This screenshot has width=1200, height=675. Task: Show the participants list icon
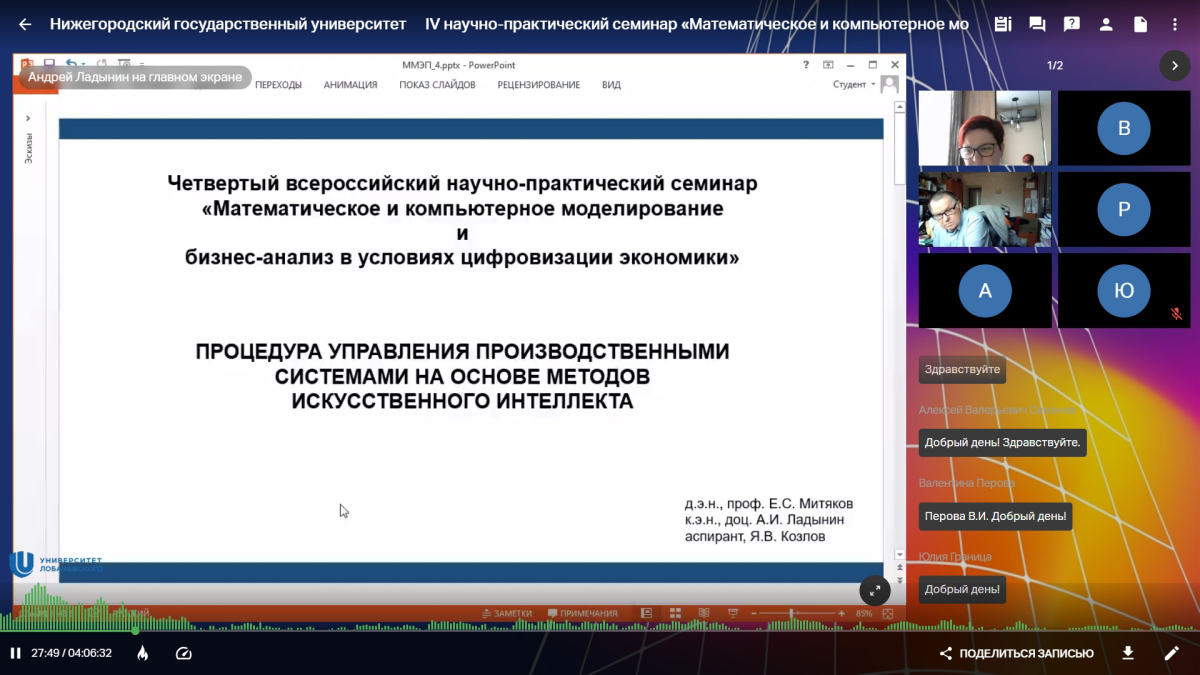point(1106,24)
